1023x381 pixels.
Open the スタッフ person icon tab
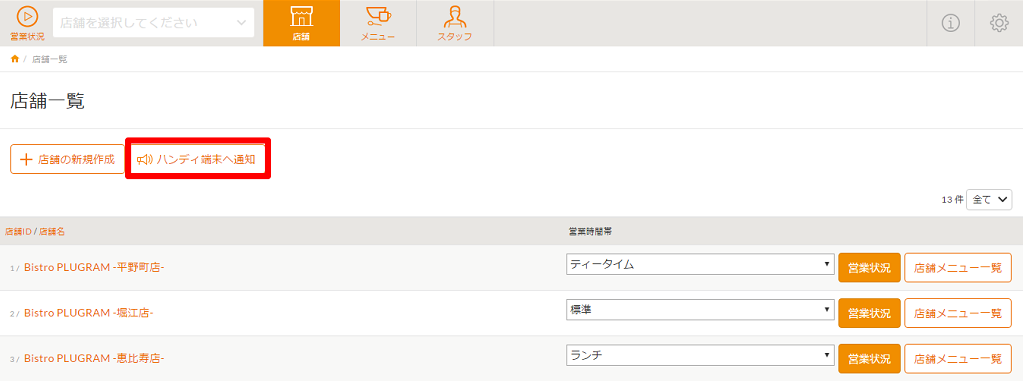tap(455, 23)
